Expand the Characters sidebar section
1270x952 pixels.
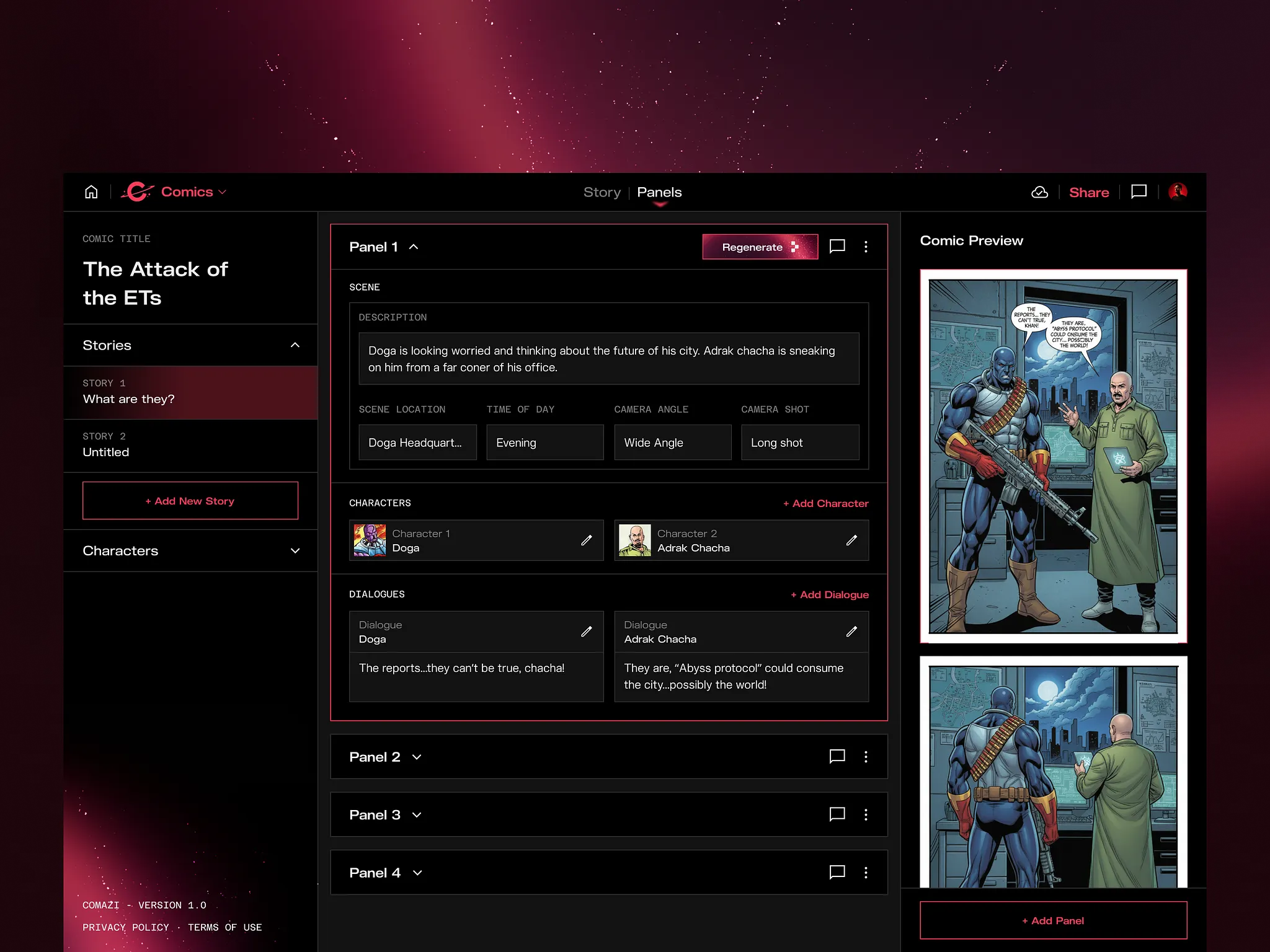coord(295,550)
